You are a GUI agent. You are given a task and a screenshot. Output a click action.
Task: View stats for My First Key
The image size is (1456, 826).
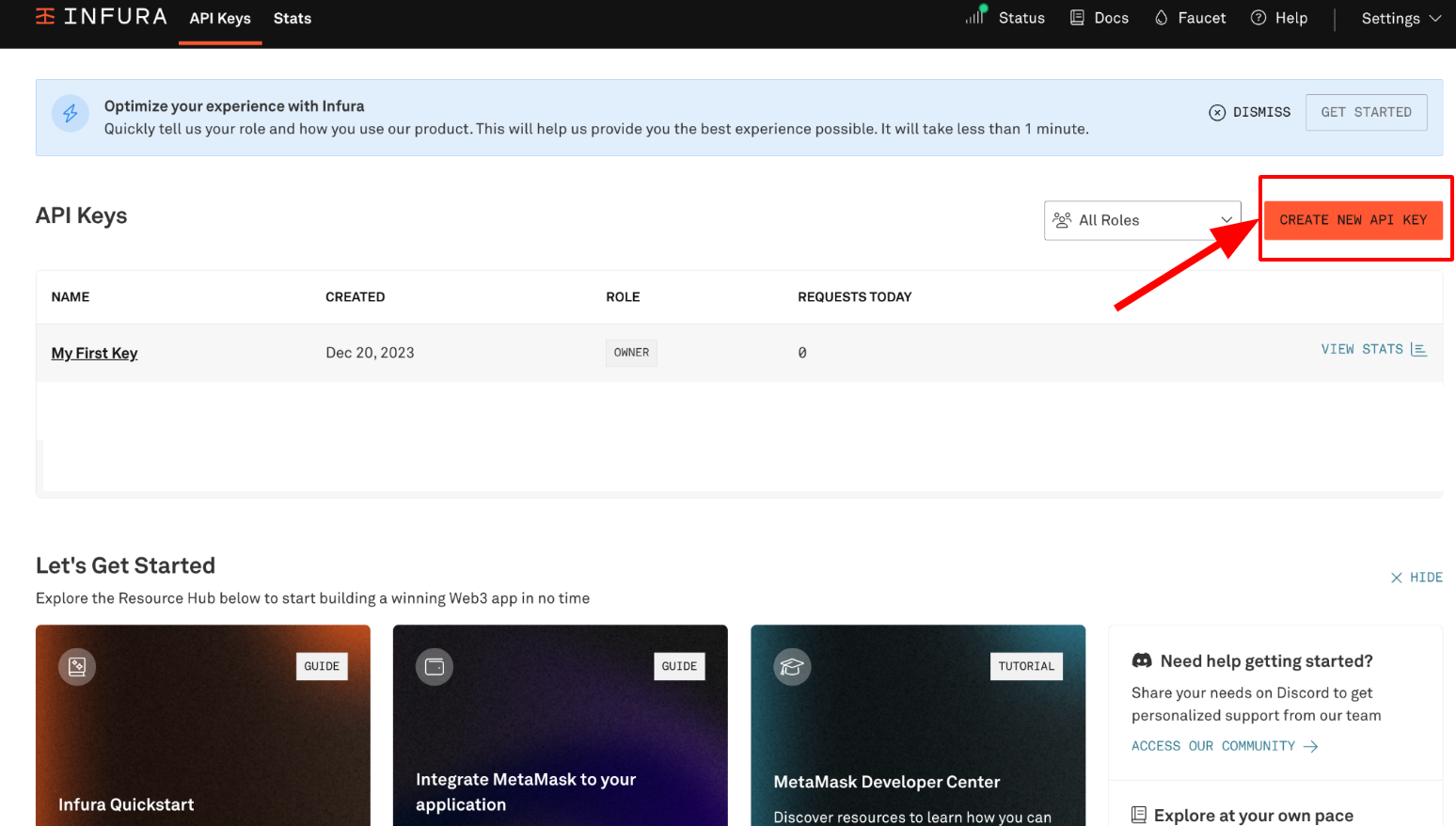tap(1374, 349)
